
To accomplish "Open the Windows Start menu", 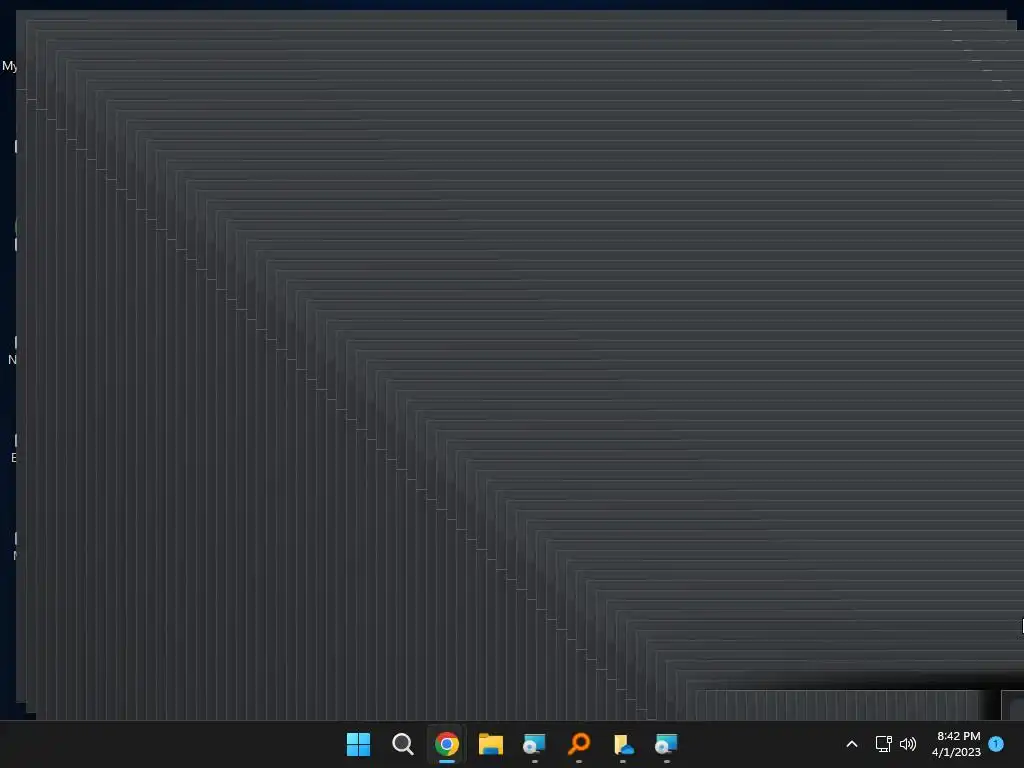I will click(x=359, y=744).
